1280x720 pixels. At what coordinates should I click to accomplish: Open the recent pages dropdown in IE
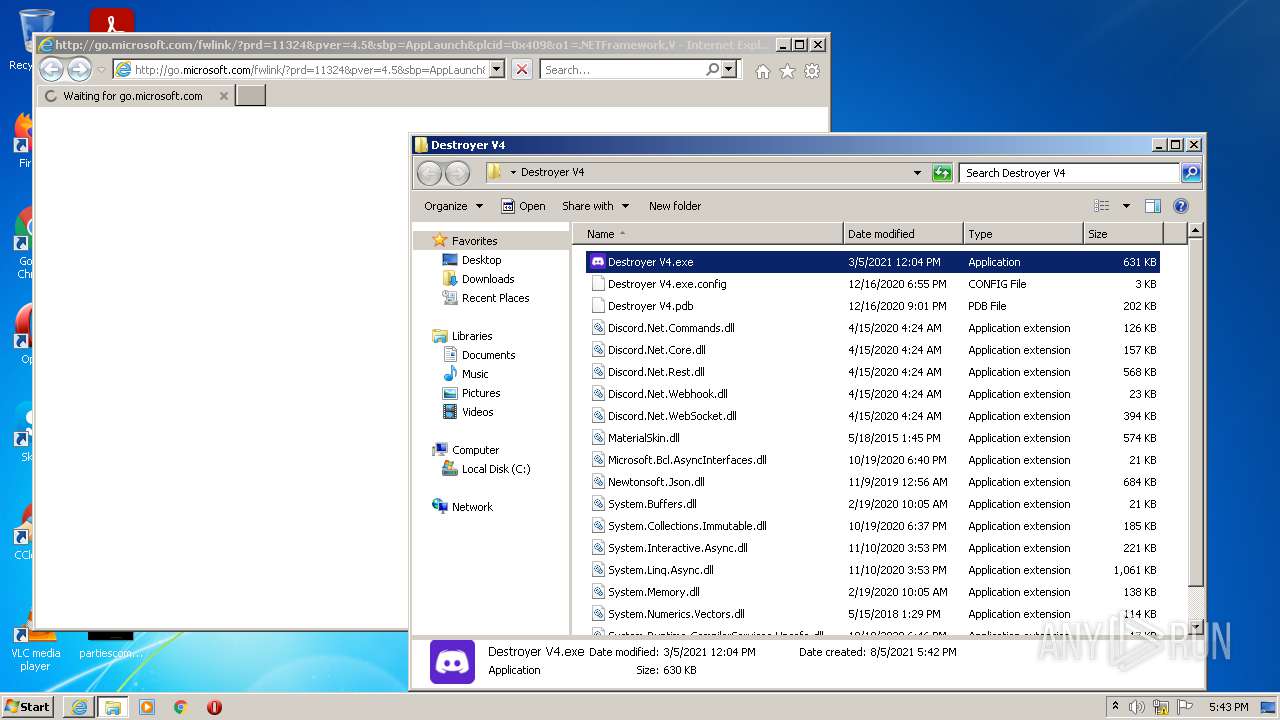[x=101, y=70]
